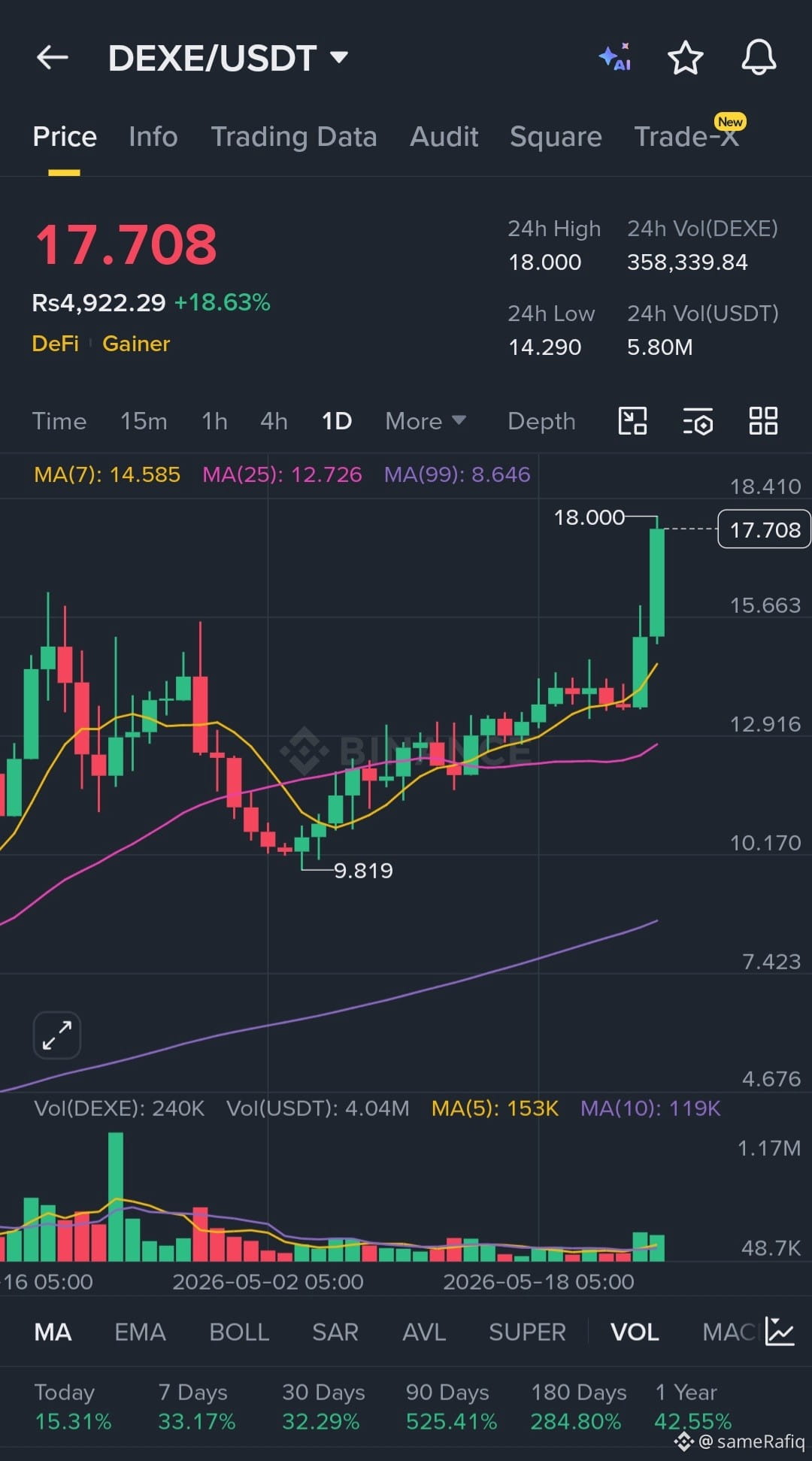812x1461 pixels.
Task: Tap the 9.819 low price marker
Action: 363,871
